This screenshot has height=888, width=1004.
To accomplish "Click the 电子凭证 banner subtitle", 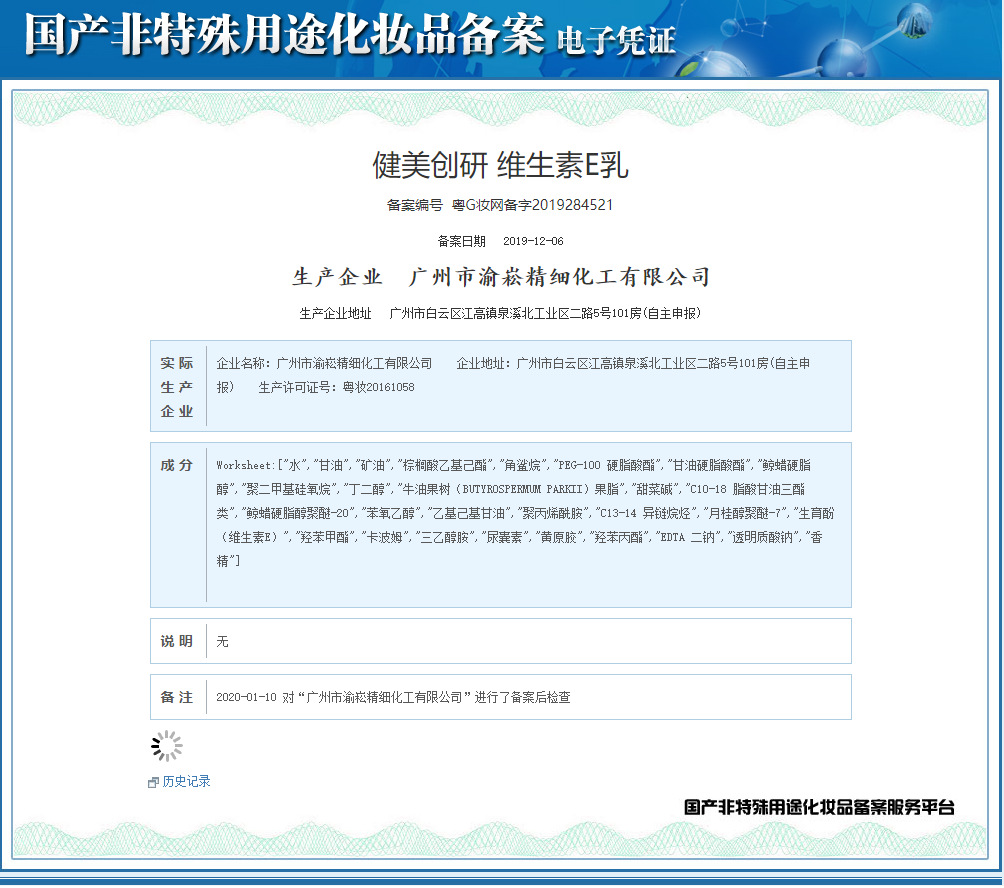I will click(617, 40).
